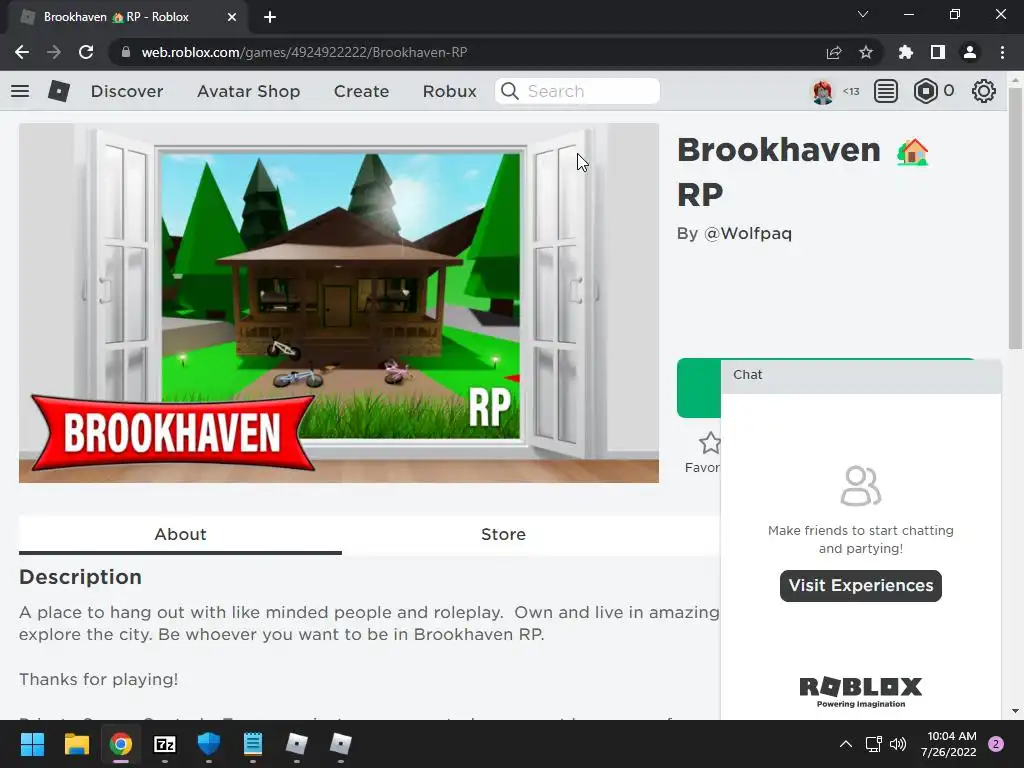
Task: Reload the page with the refresh icon
Action: point(86,52)
